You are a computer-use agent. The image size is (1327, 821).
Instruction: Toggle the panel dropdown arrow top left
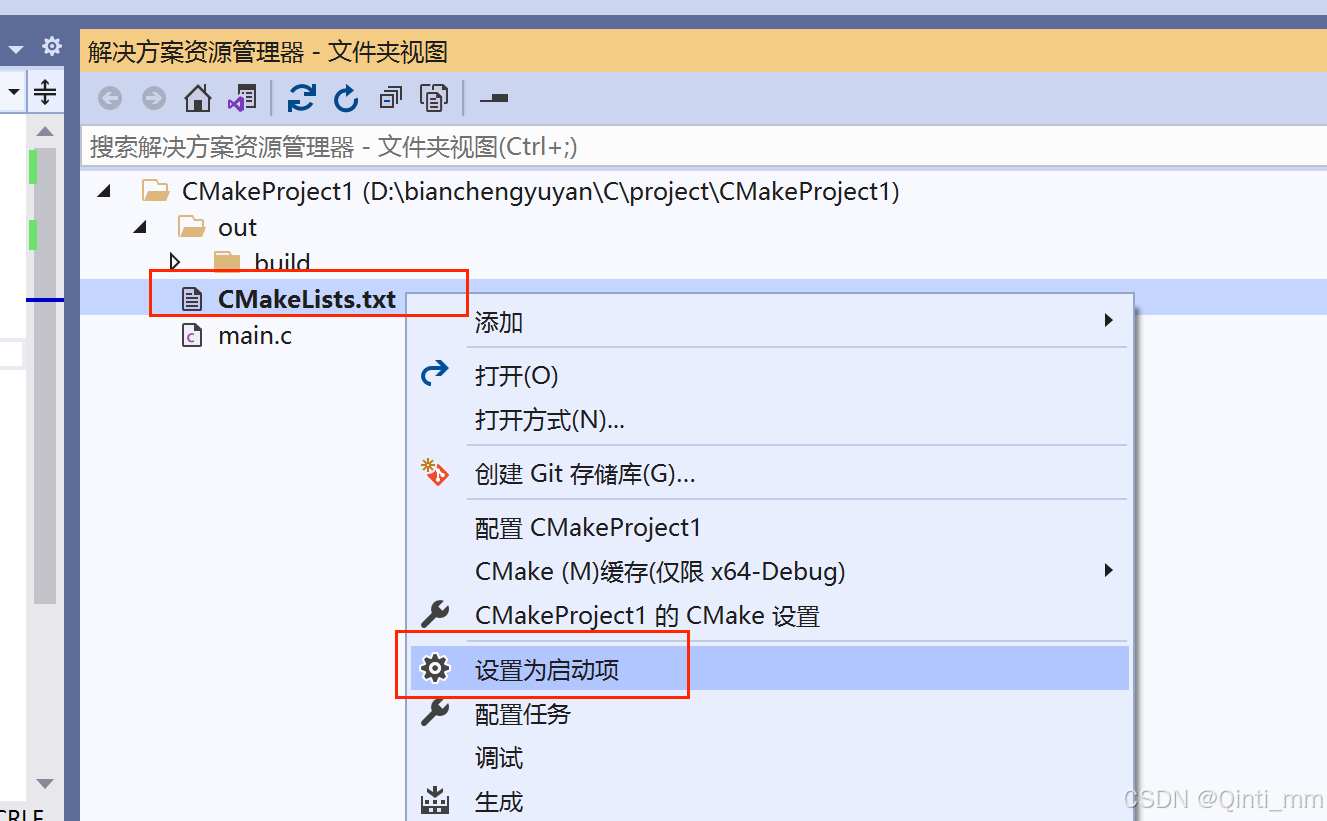point(13,45)
